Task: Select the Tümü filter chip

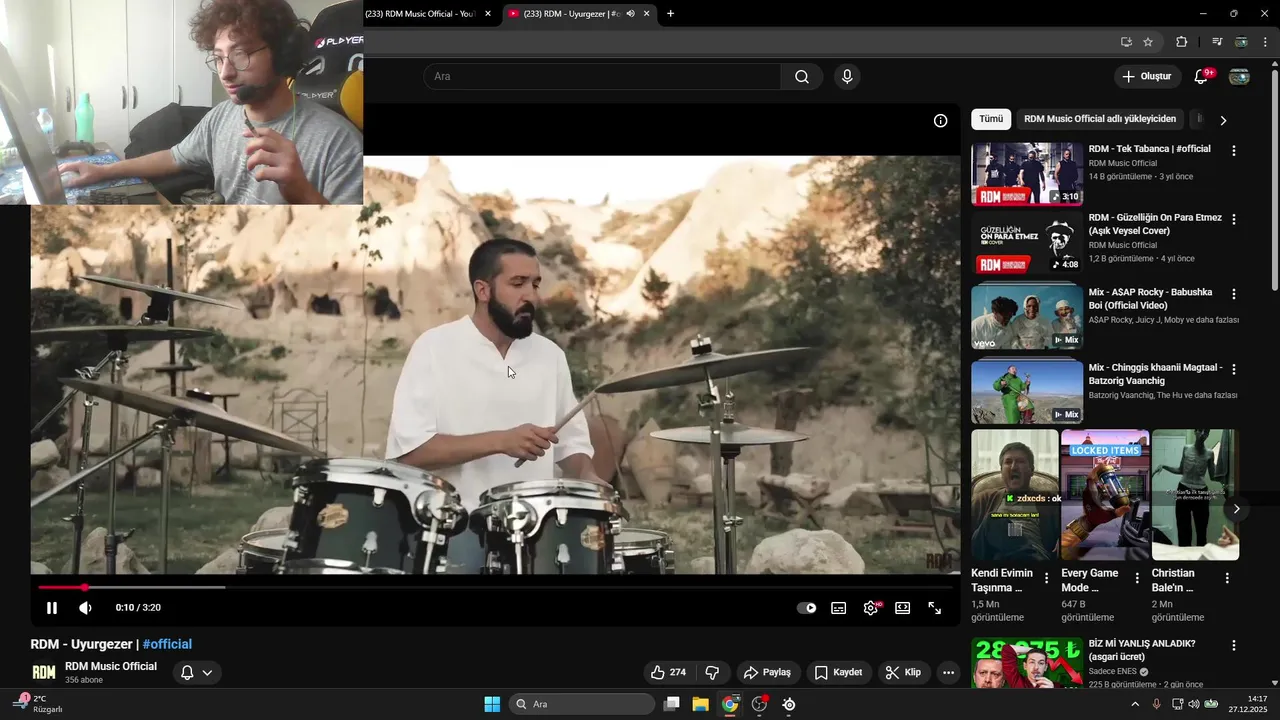Action: (991, 119)
